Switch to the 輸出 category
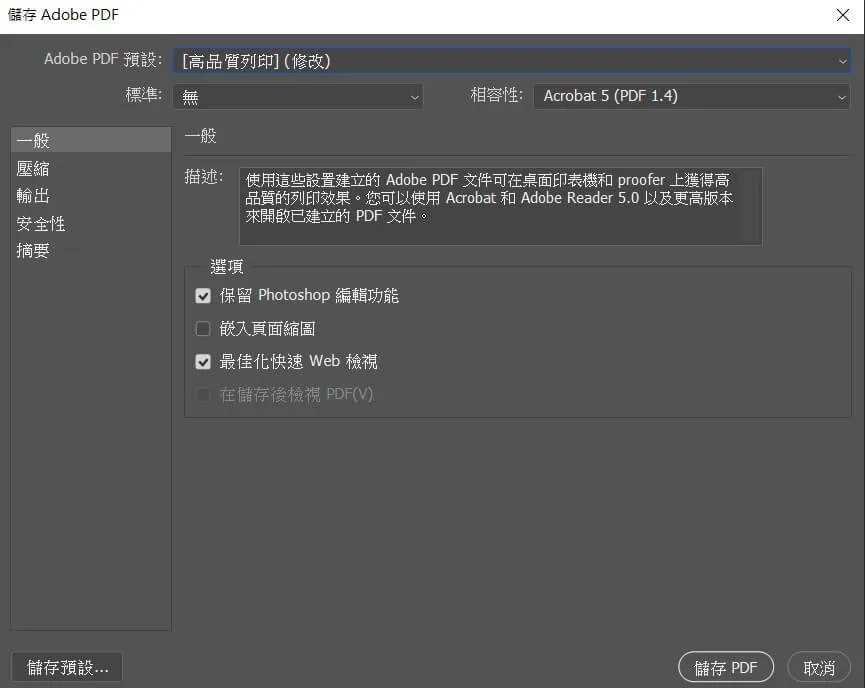 (x=90, y=195)
